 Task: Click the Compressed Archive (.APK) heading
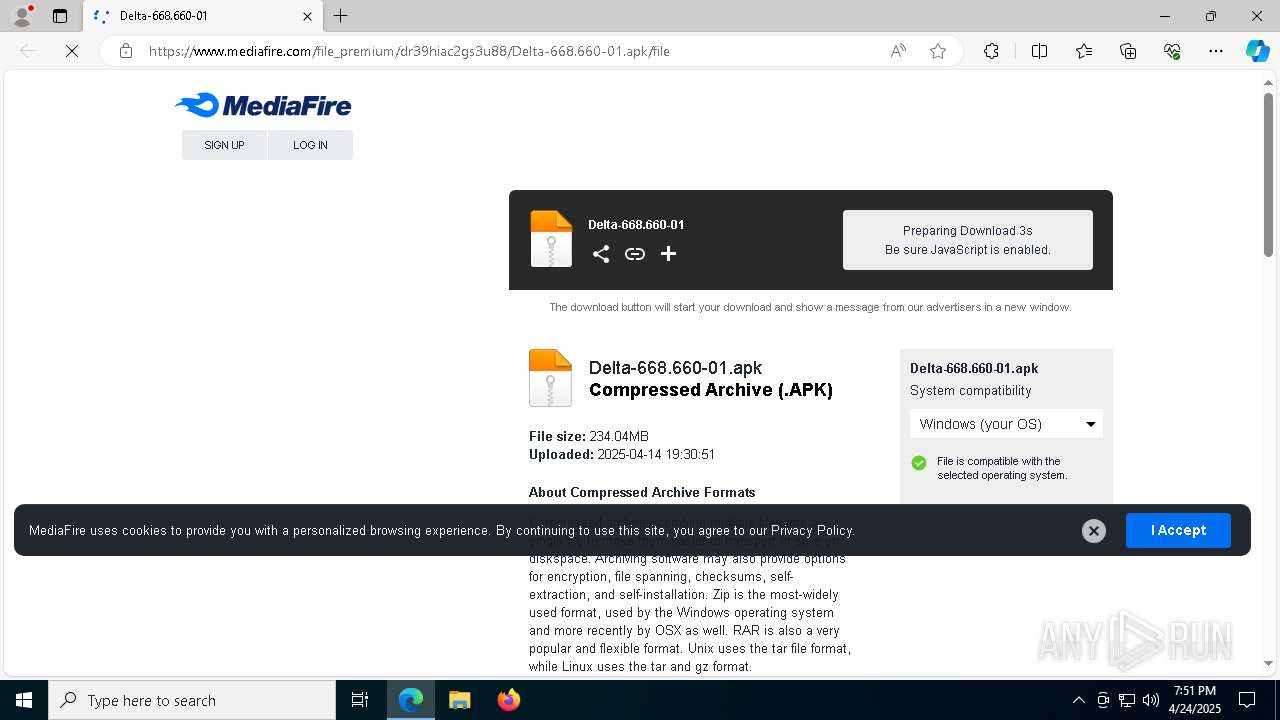[711, 390]
